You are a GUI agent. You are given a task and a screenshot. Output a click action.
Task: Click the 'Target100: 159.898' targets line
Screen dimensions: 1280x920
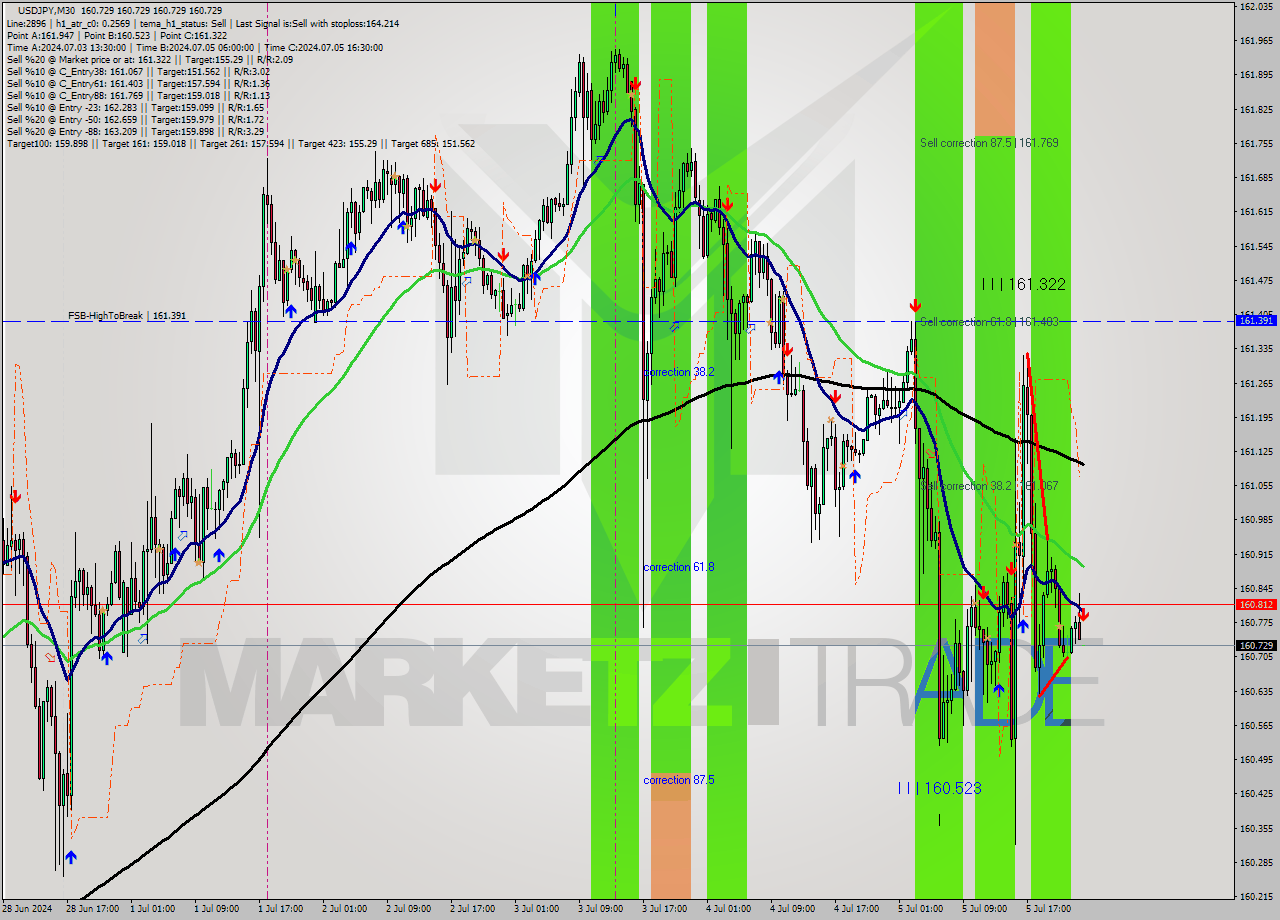point(240,144)
